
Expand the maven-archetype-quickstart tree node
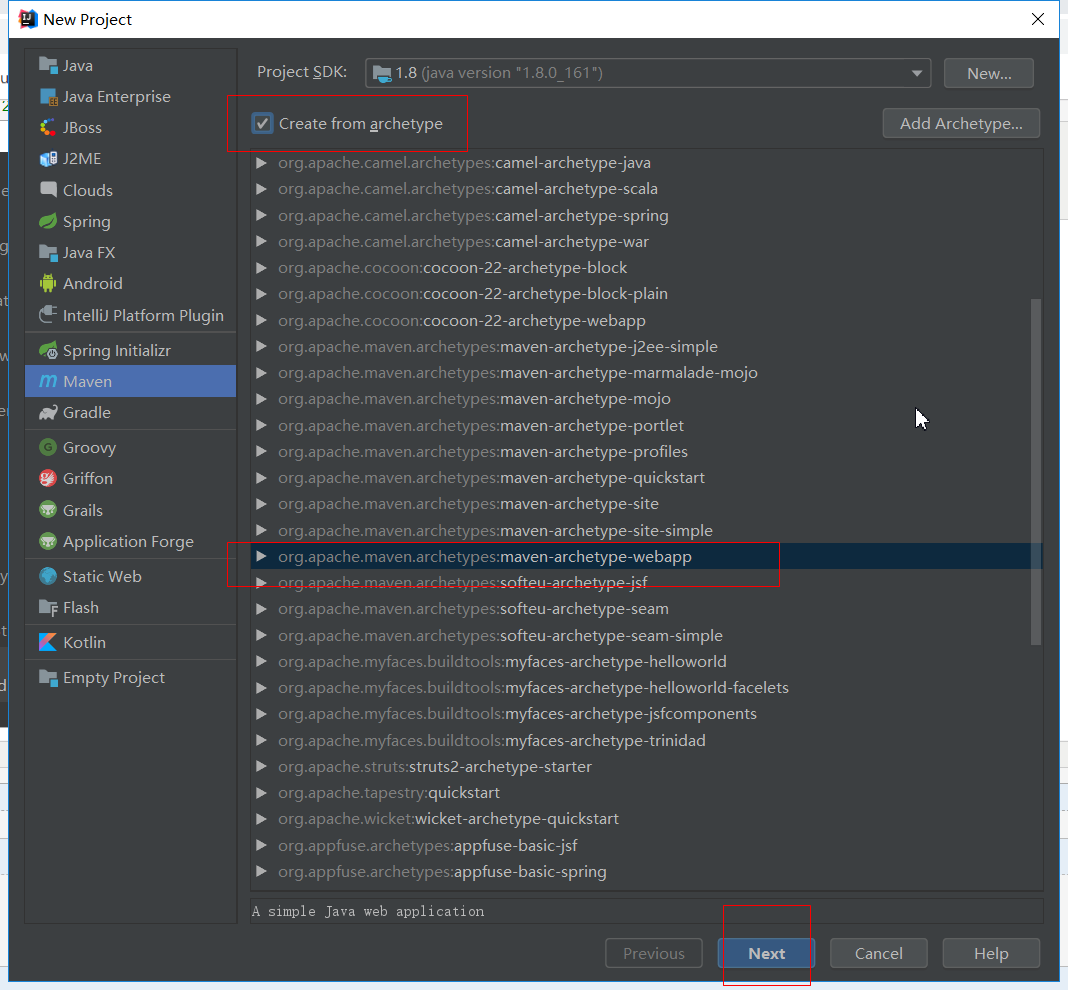point(261,478)
